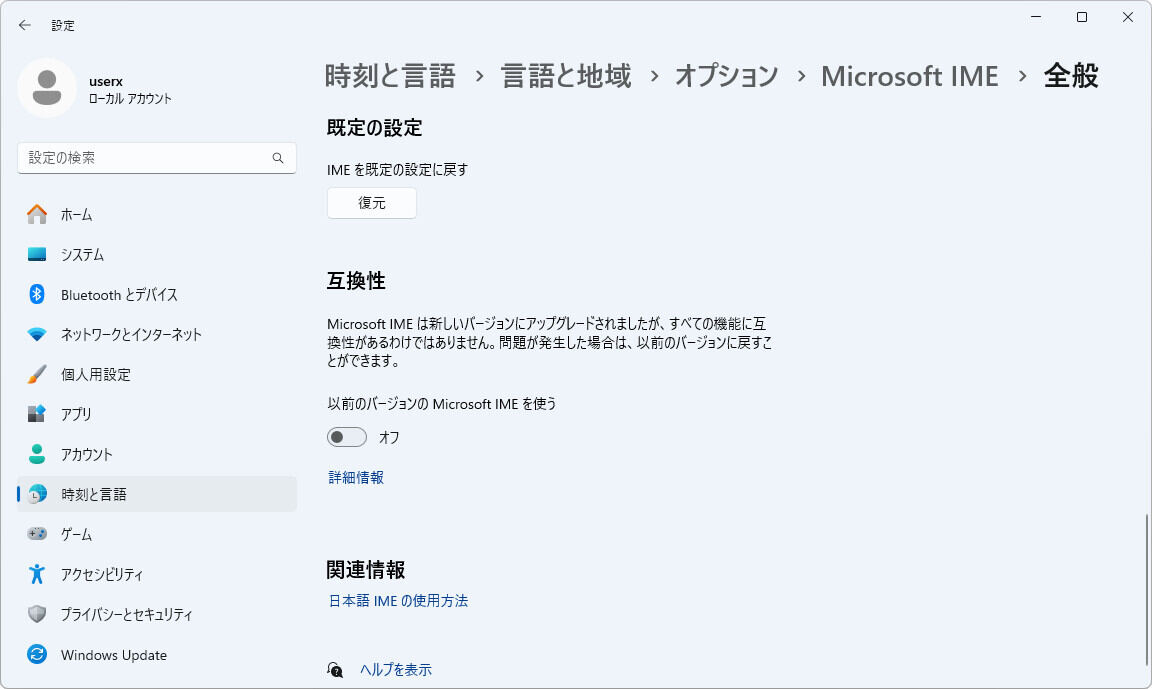This screenshot has width=1152, height=689.
Task: Navigate to Microsoft IME breadcrumb
Action: coord(910,76)
